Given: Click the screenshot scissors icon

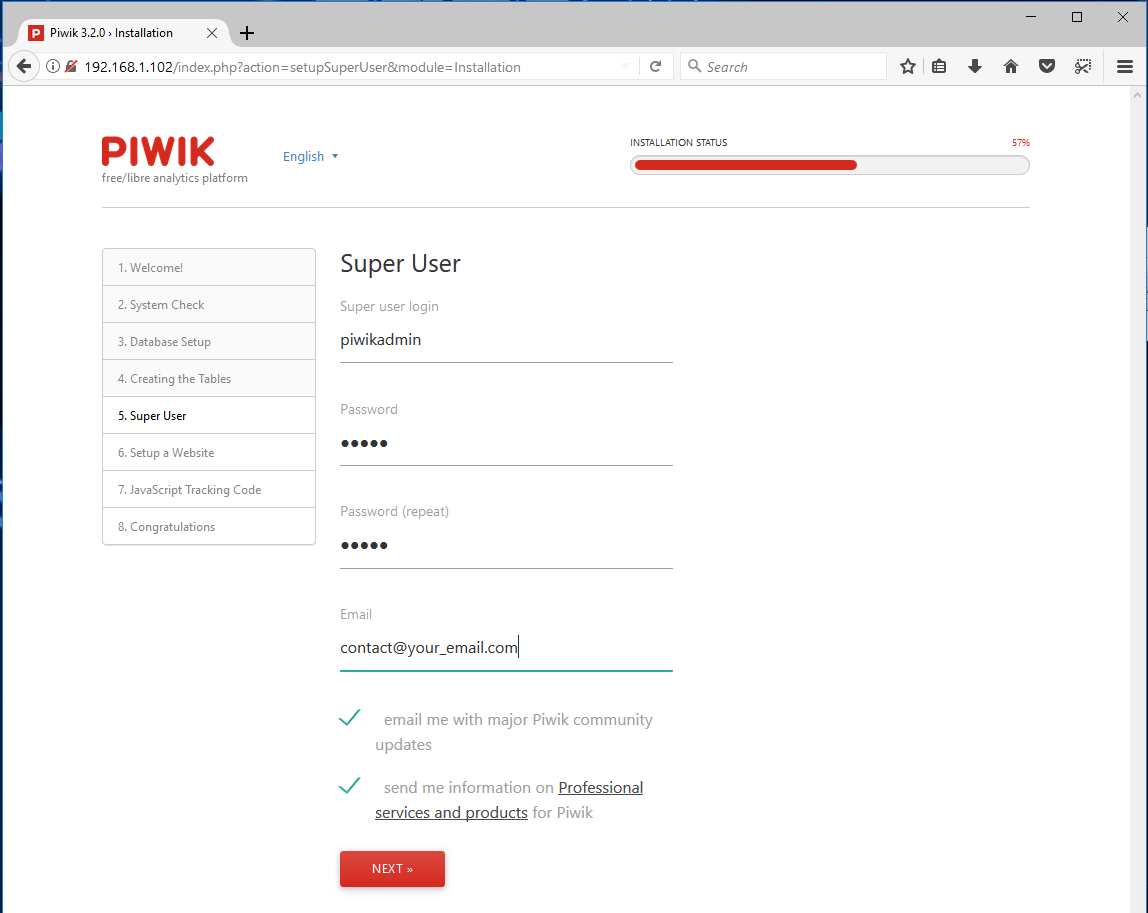Looking at the screenshot, I should [x=1083, y=67].
